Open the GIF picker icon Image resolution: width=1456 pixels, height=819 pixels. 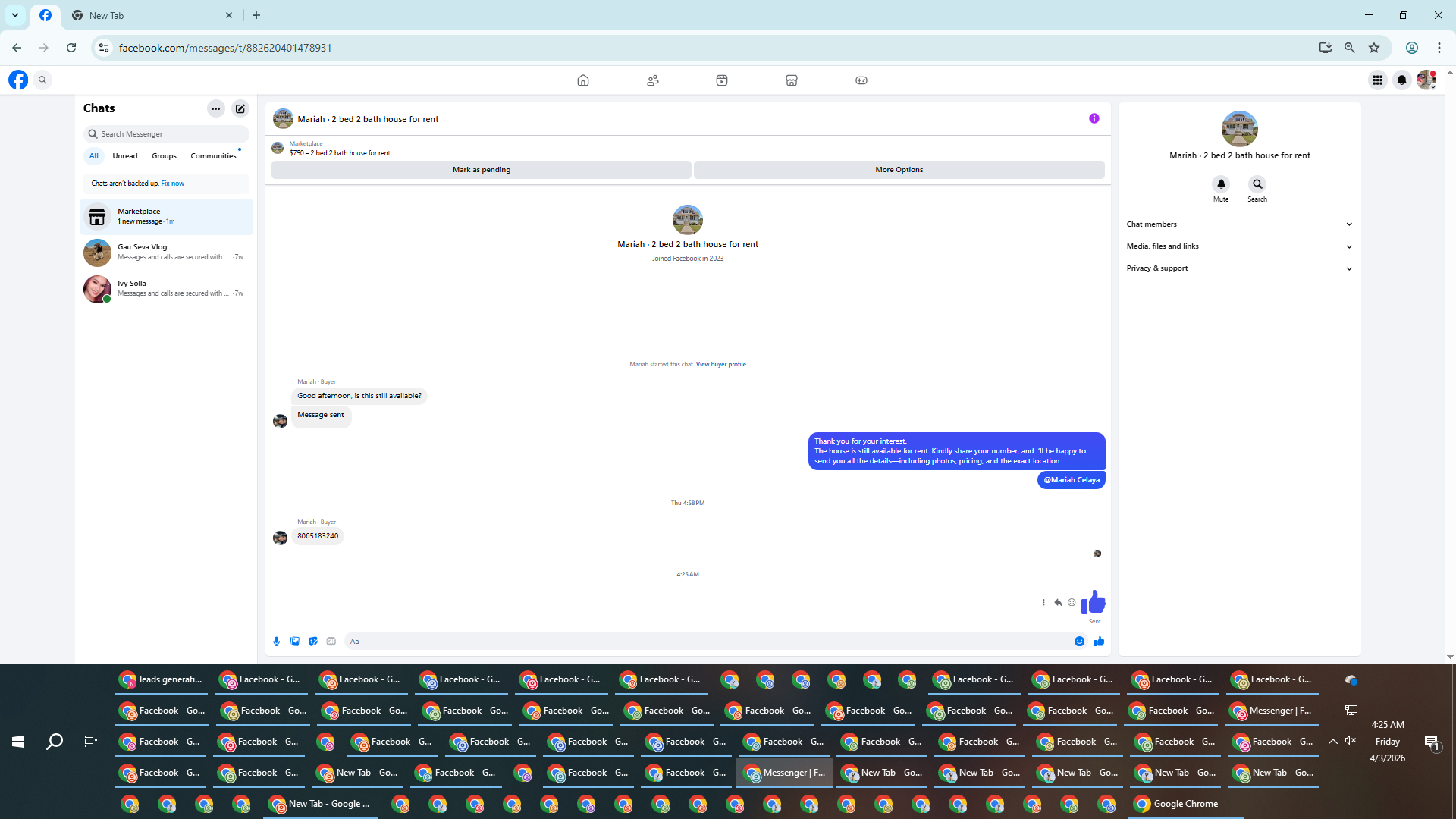[331, 642]
